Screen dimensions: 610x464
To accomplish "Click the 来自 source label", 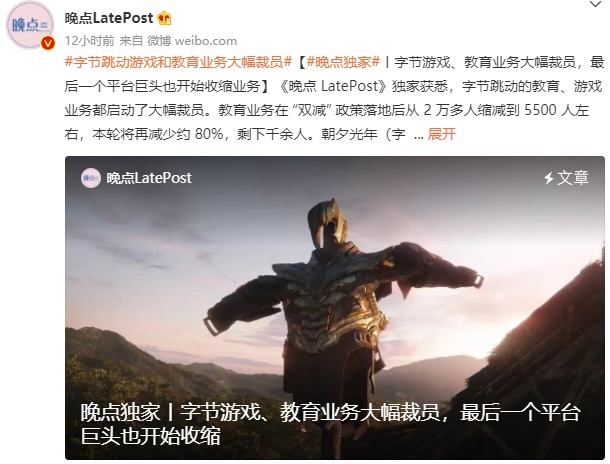I will tap(131, 40).
